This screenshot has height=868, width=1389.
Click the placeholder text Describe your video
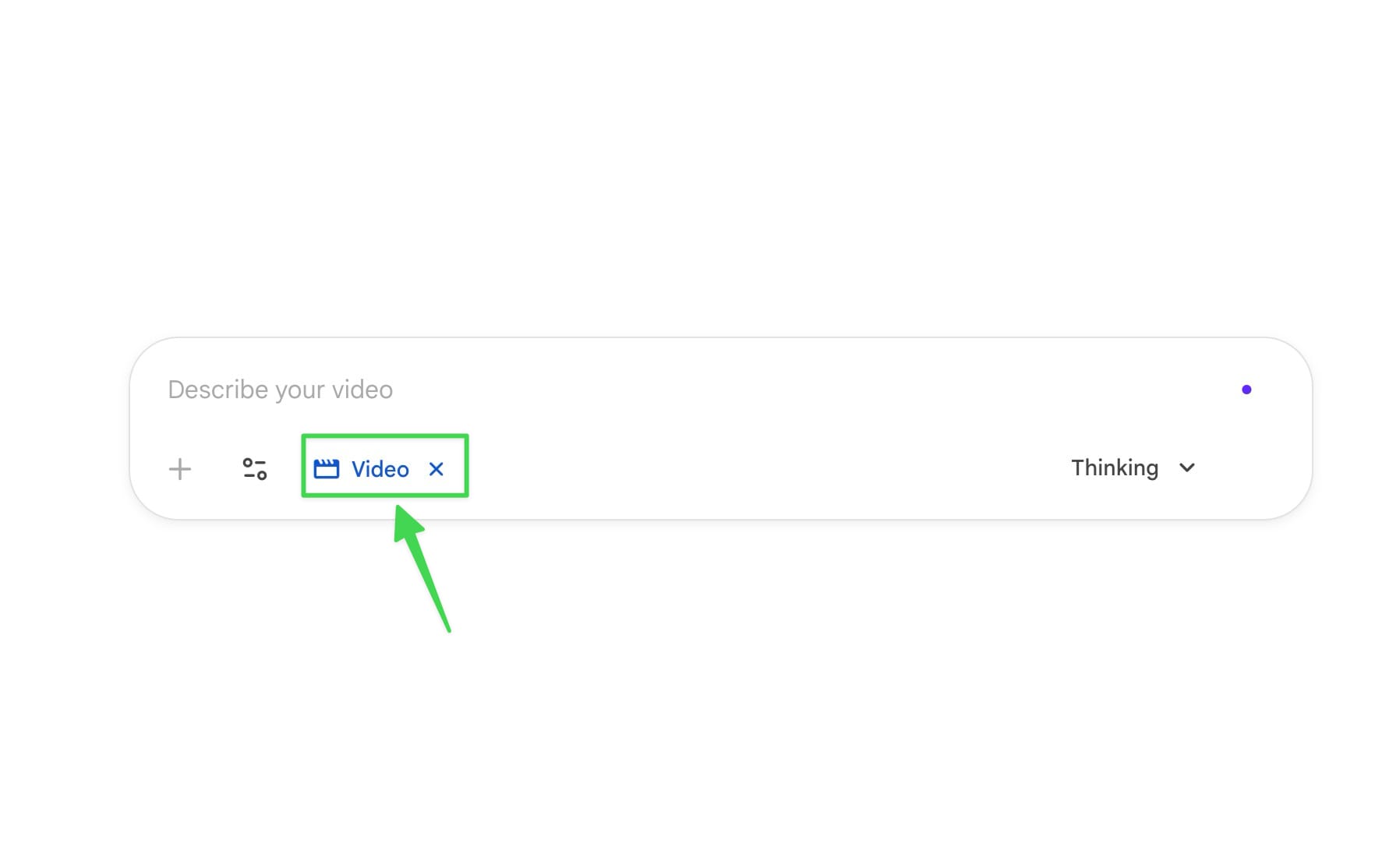(281, 390)
